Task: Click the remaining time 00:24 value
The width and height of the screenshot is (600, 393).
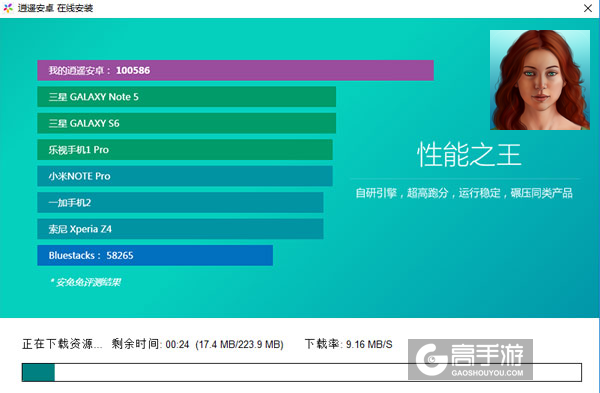Action: [178, 345]
